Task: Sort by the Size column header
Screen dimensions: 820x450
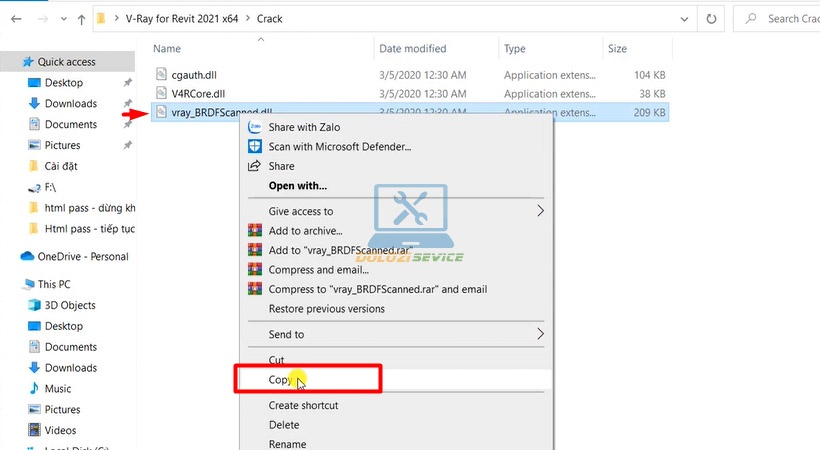Action: [x=617, y=49]
